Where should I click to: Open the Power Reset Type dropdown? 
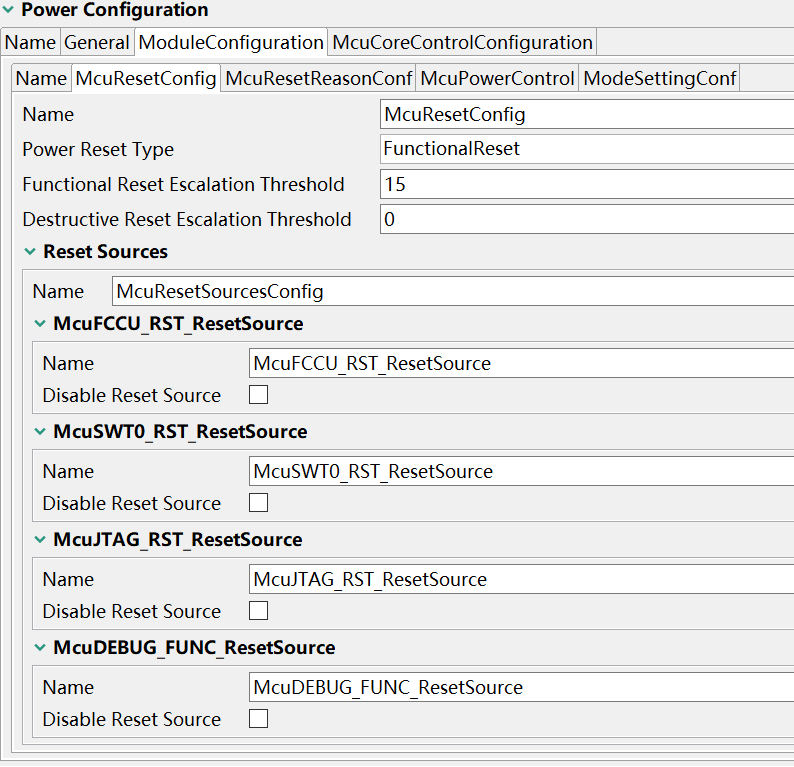pyautogui.click(x=586, y=150)
